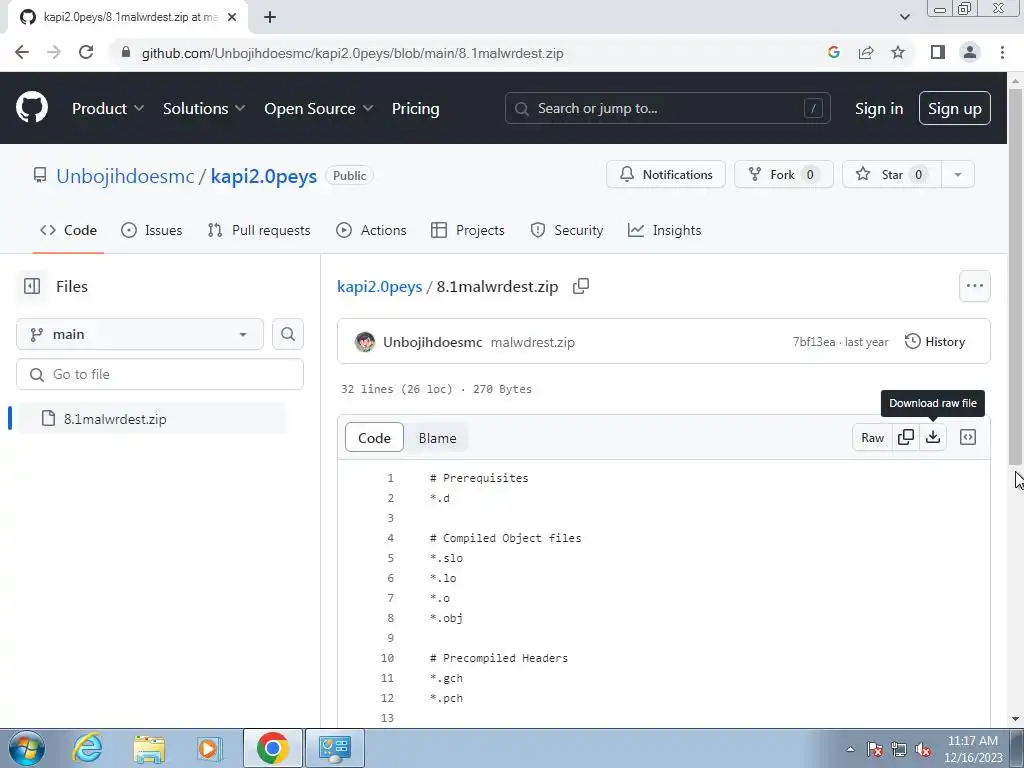The image size is (1024, 768).
Task: Bookmark this page with the star icon
Action: click(x=898, y=53)
